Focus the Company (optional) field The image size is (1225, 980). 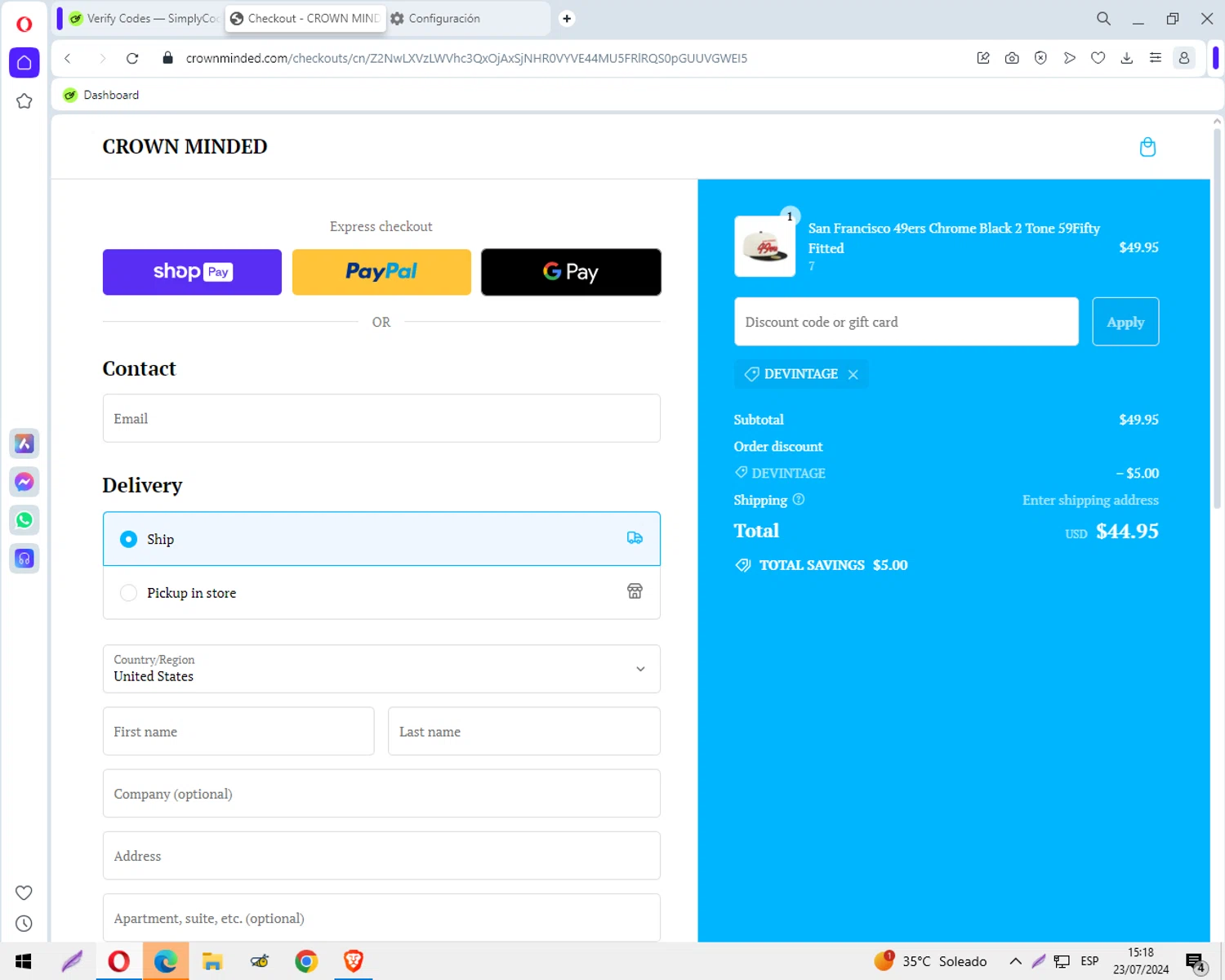(381, 793)
